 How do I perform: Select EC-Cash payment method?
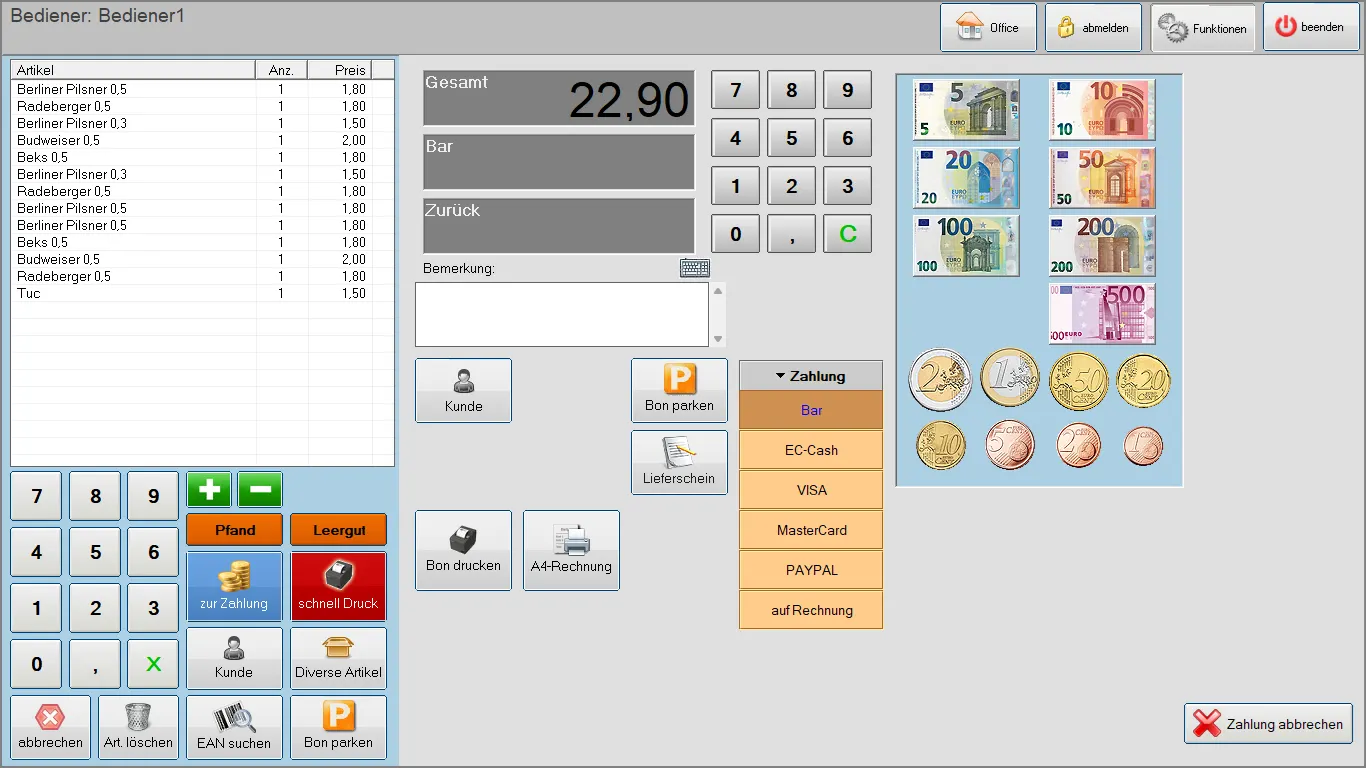click(x=811, y=450)
